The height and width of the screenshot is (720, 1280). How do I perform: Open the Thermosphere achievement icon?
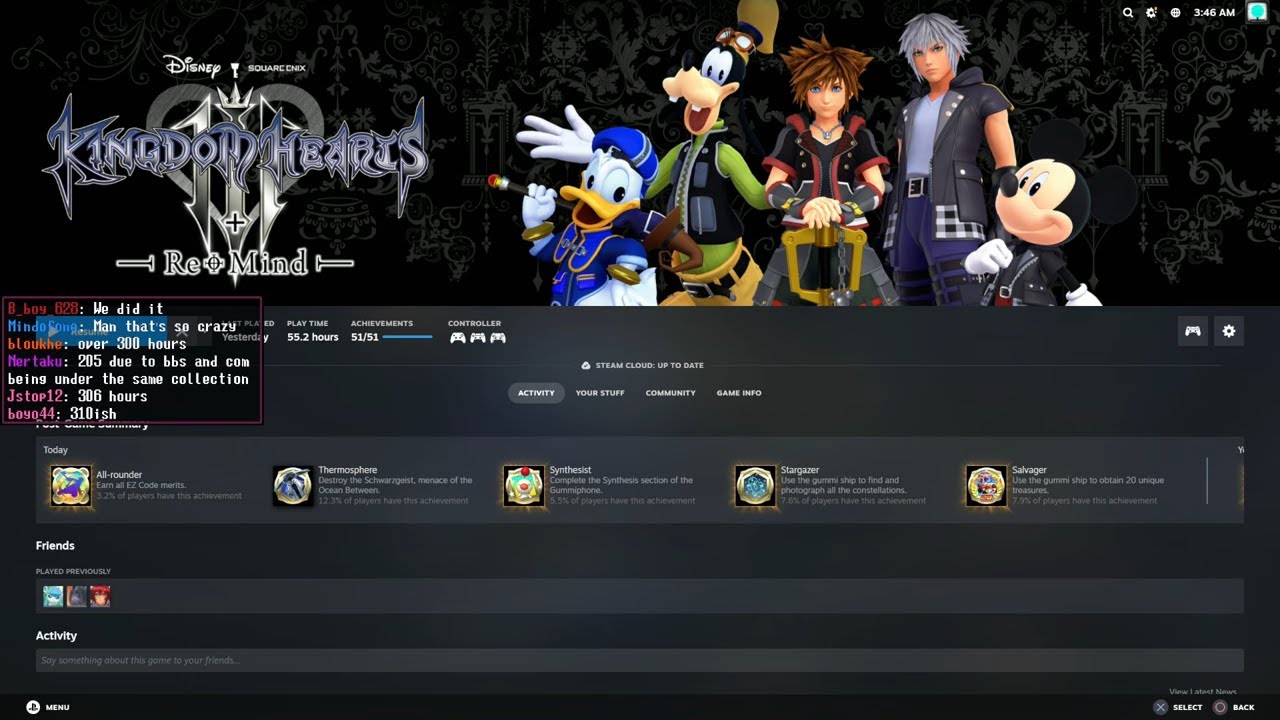[293, 486]
